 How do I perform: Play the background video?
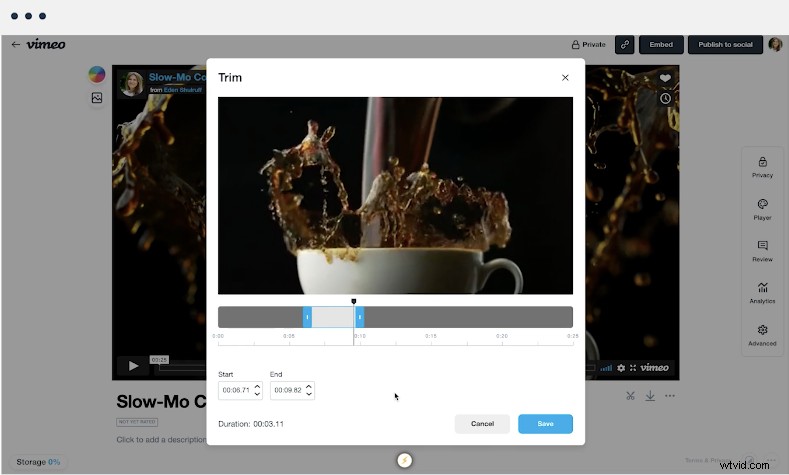point(133,366)
